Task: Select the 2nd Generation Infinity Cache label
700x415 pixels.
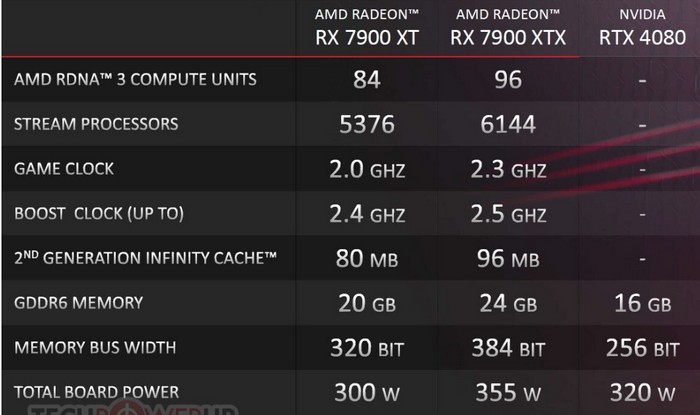Action: tap(145, 259)
